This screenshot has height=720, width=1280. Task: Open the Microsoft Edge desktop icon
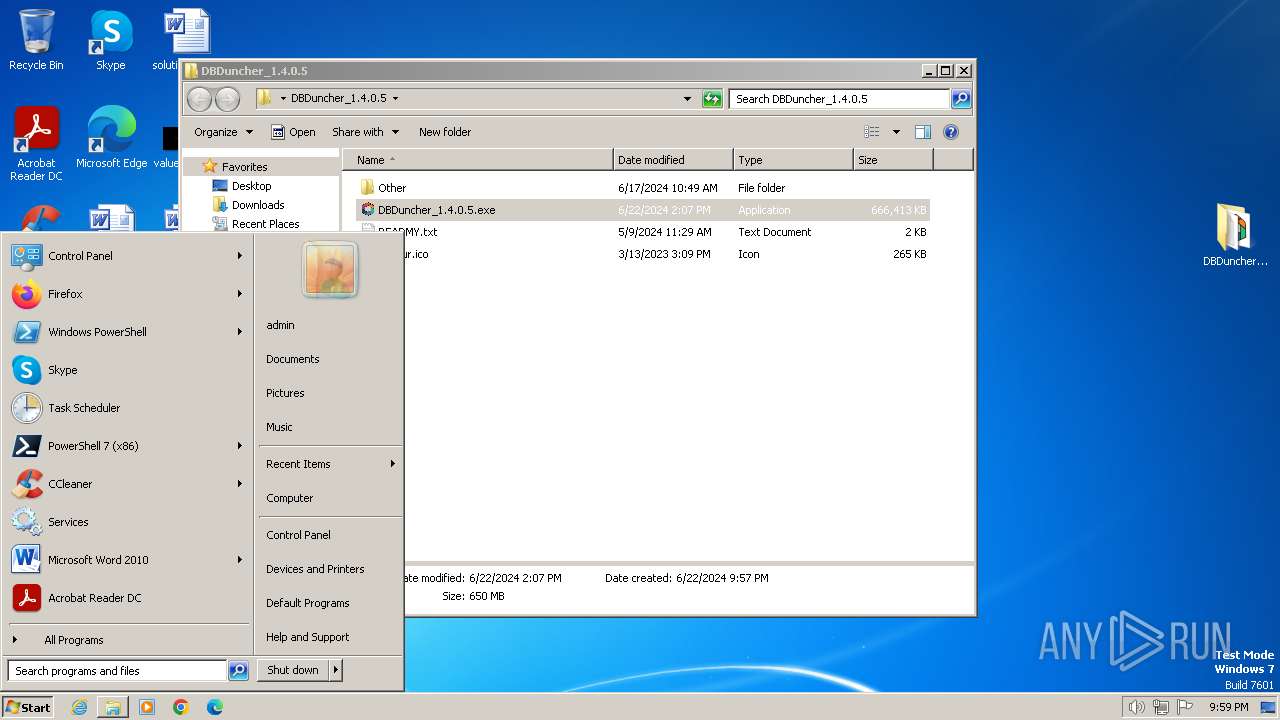click(111, 138)
